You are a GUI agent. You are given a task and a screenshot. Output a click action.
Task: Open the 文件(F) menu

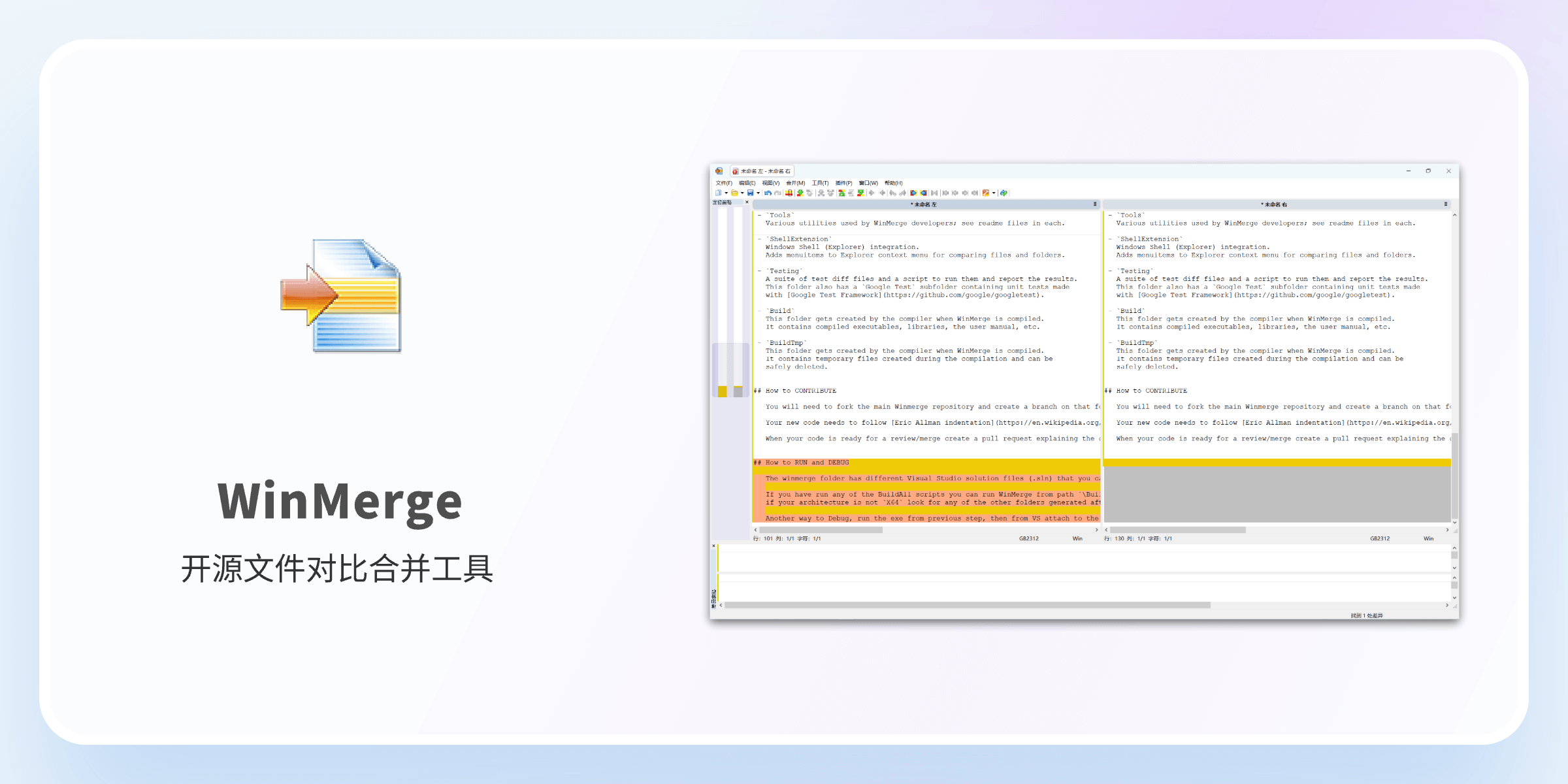click(x=724, y=184)
